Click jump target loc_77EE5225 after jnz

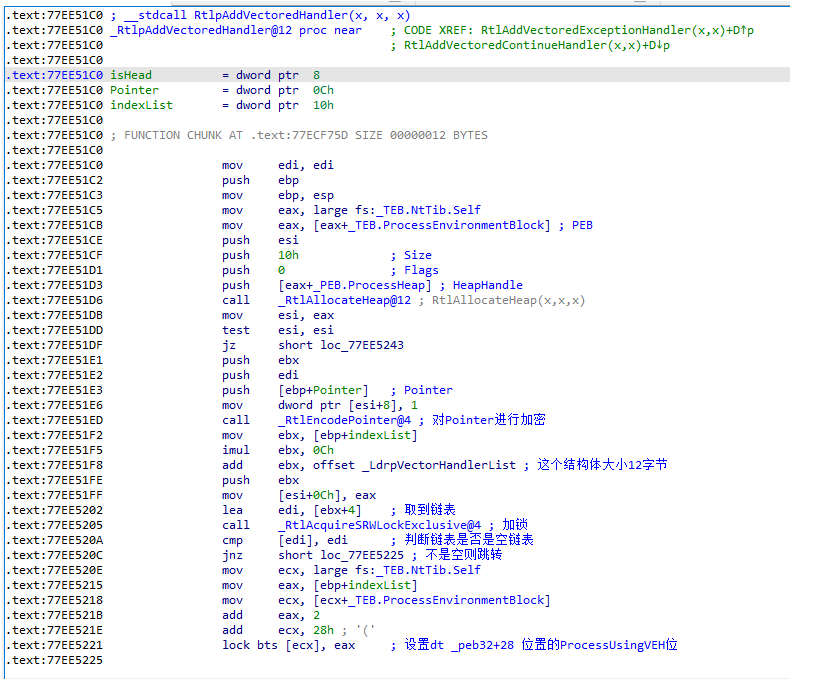pyautogui.click(x=362, y=555)
